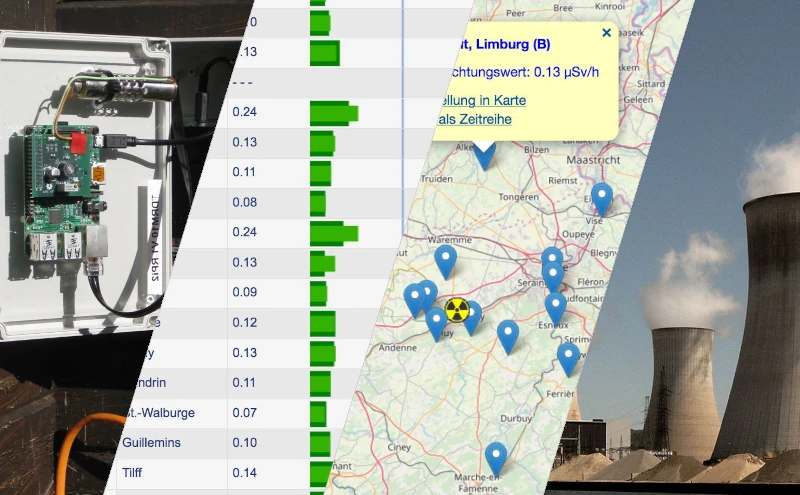Screen dimensions: 800x495
Task: Click the 0.10 value in the Guillemins row
Action: point(244,442)
